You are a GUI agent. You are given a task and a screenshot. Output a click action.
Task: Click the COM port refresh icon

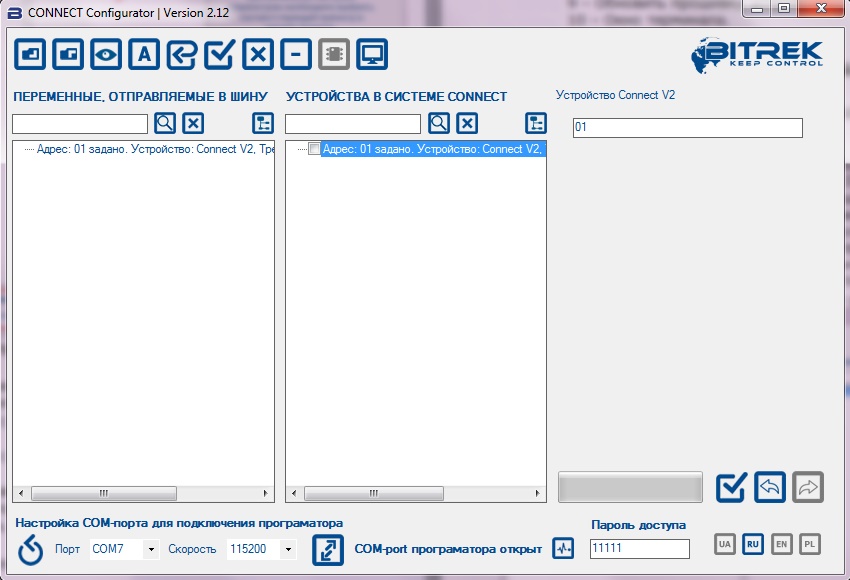[31, 549]
